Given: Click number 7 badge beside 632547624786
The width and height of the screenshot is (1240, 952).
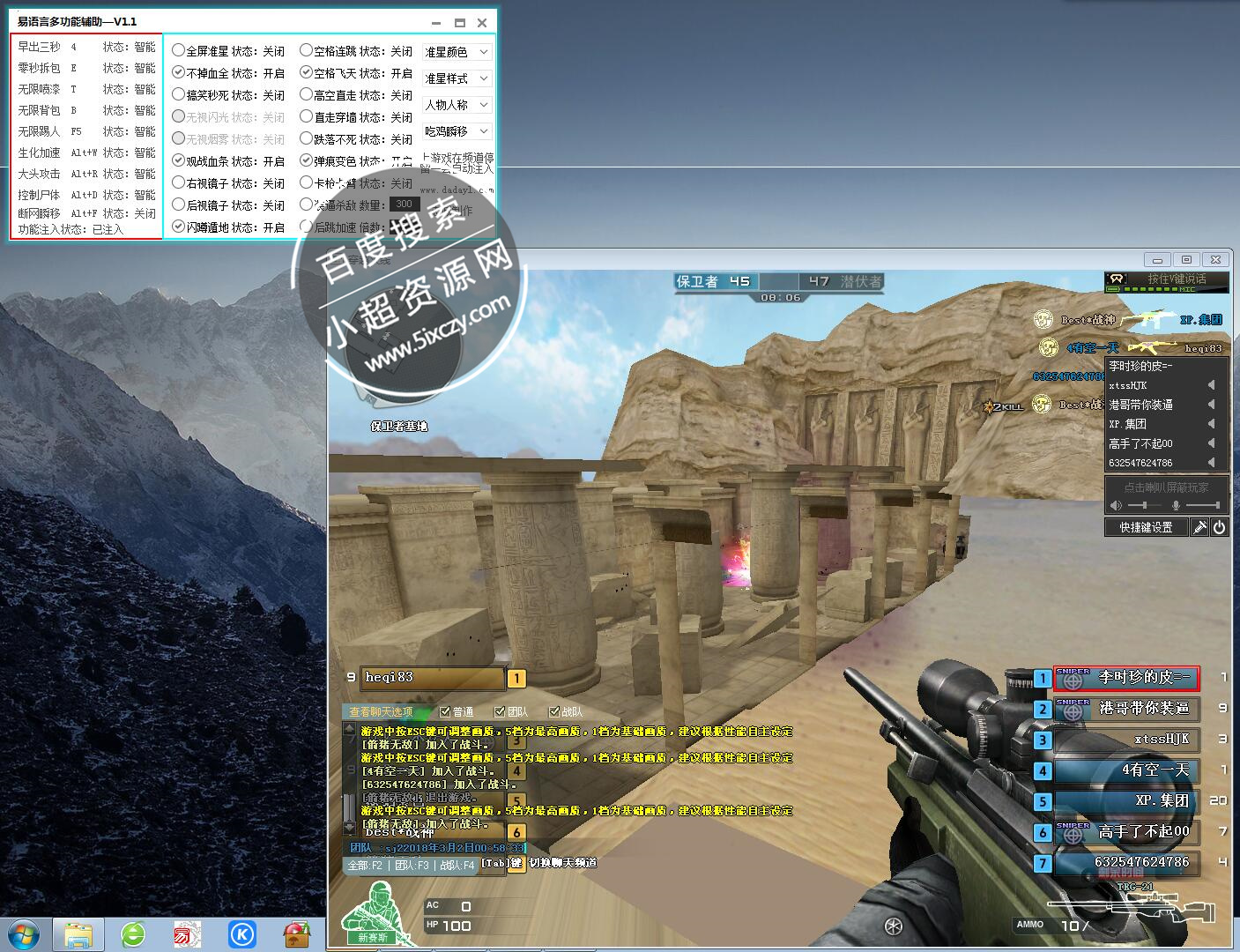Looking at the screenshot, I should (1043, 863).
